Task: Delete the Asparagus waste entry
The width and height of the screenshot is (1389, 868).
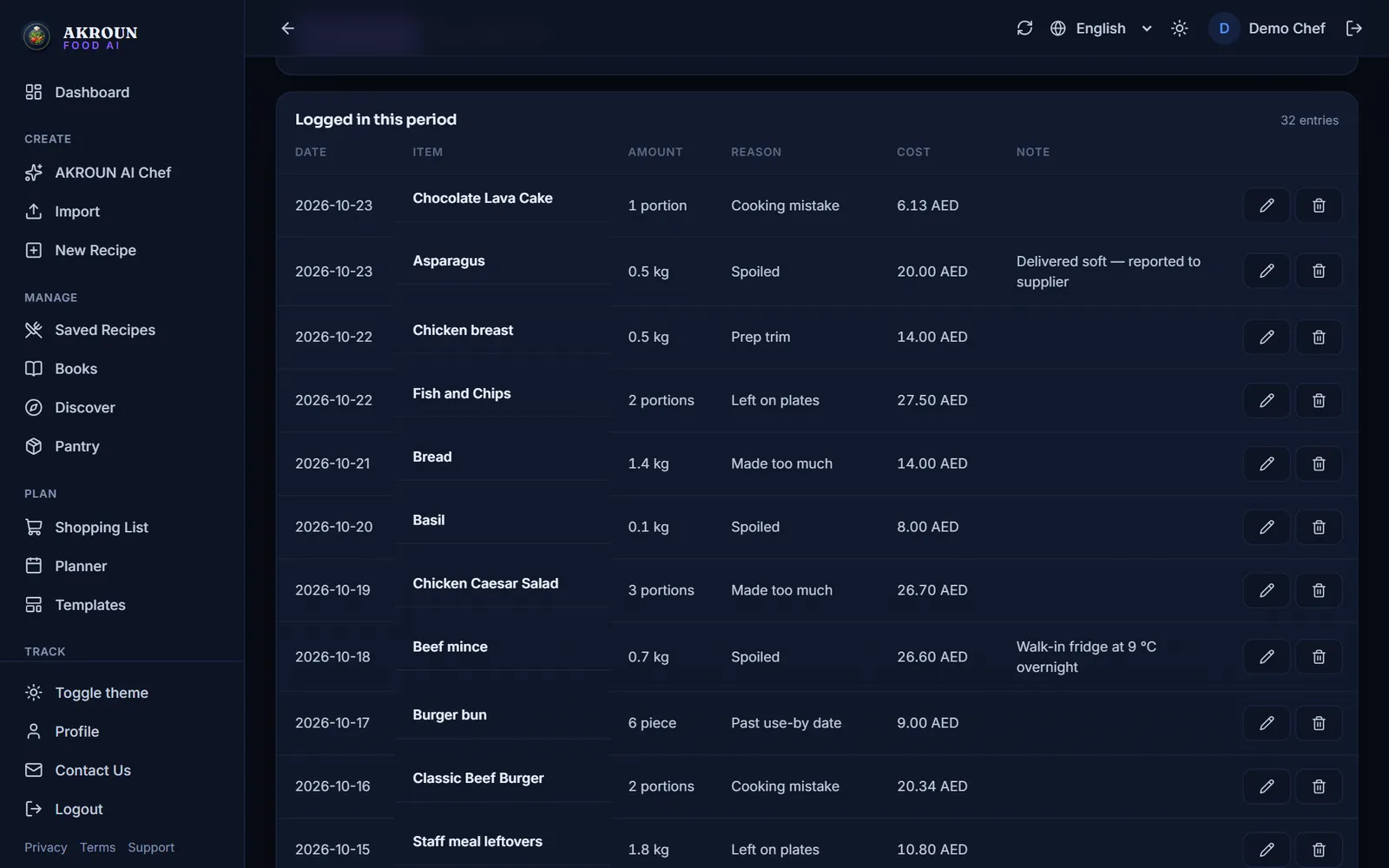Action: click(x=1319, y=271)
